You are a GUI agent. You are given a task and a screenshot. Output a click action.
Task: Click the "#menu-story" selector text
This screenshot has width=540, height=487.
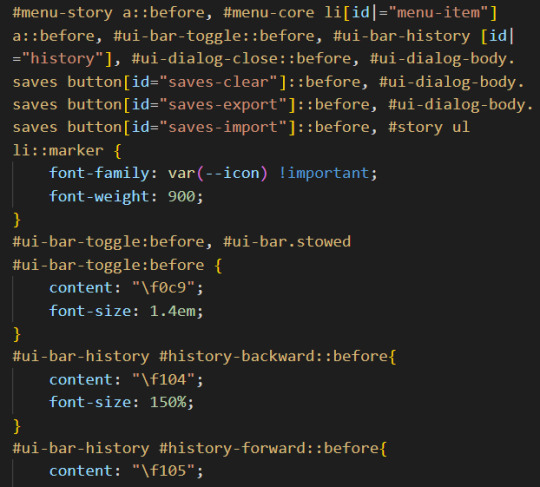click(62, 13)
